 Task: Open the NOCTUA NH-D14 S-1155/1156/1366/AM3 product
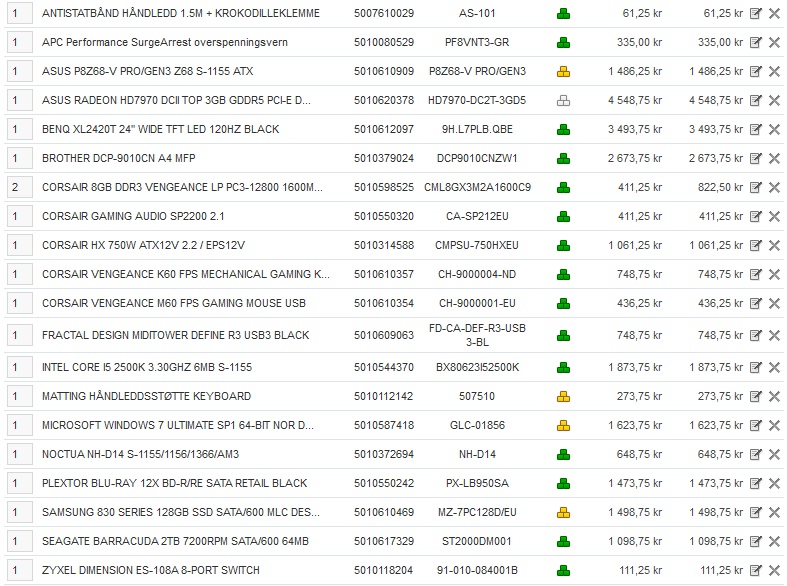(141, 455)
